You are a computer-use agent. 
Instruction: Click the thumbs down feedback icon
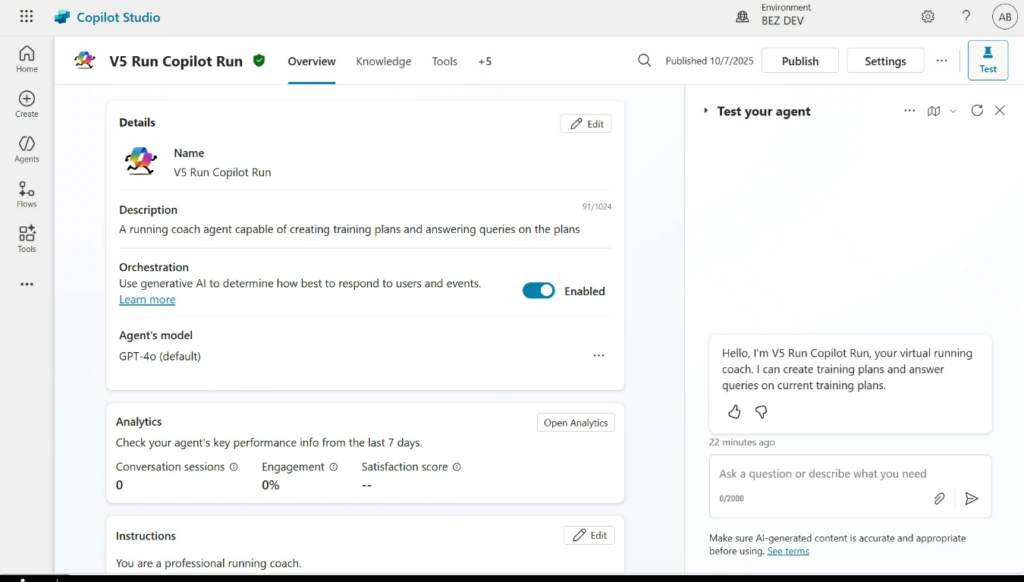(761, 412)
